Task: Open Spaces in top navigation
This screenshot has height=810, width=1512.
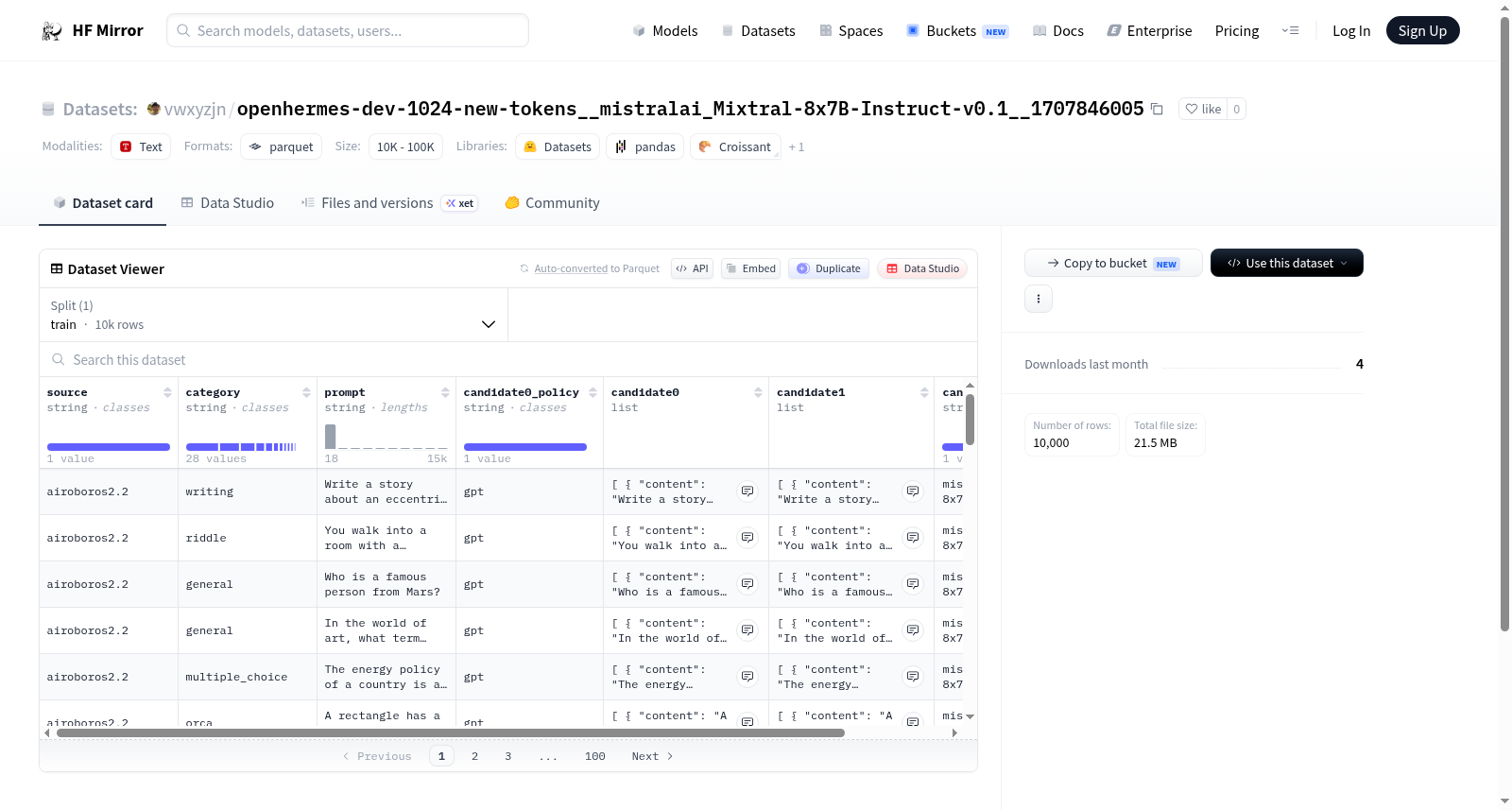Action: 850,30
